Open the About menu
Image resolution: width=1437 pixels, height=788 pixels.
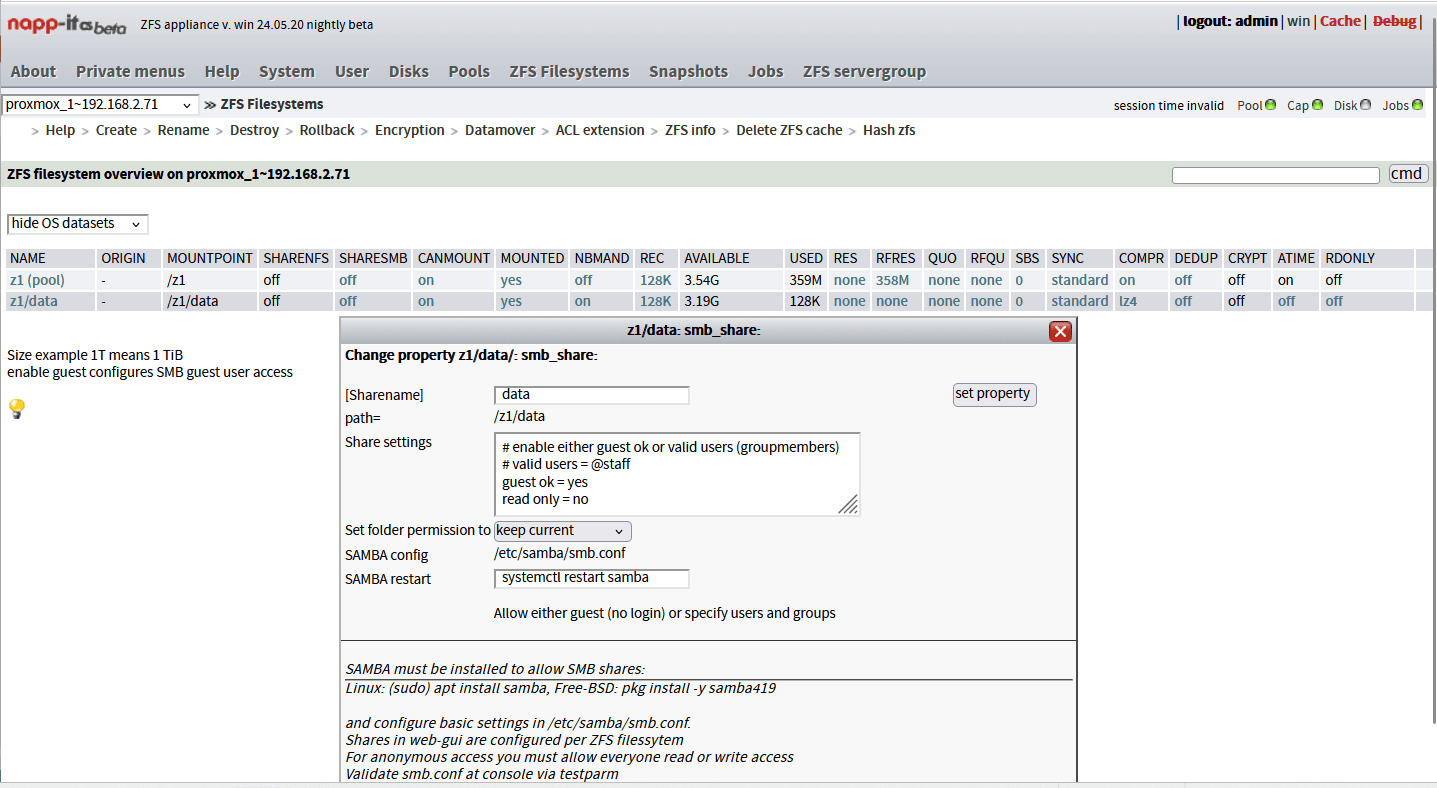click(33, 71)
